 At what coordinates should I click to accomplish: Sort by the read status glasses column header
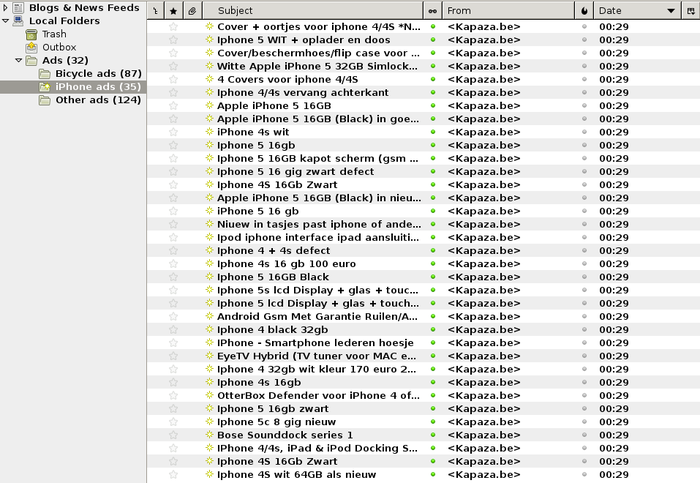pyautogui.click(x=432, y=11)
